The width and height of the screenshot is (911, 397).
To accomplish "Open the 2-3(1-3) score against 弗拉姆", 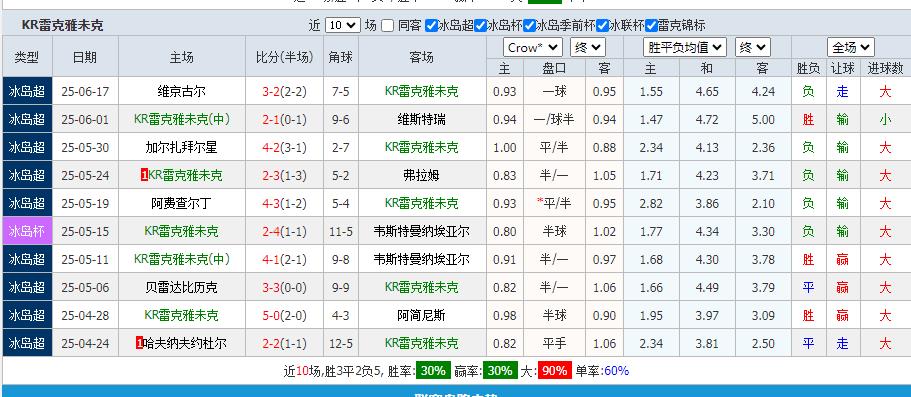I will point(284,176).
